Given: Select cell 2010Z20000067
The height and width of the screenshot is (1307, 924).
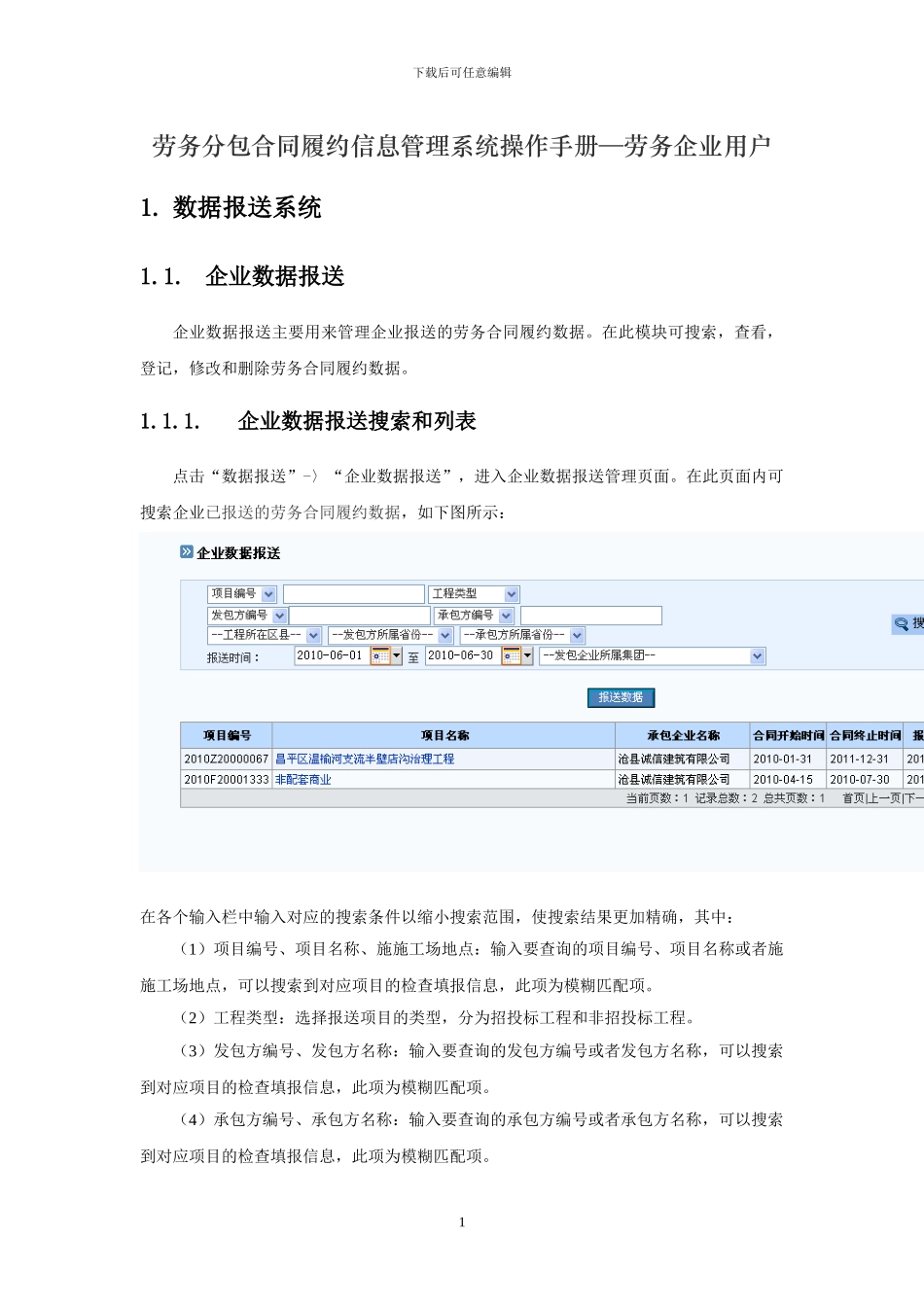Looking at the screenshot, I should [x=227, y=759].
